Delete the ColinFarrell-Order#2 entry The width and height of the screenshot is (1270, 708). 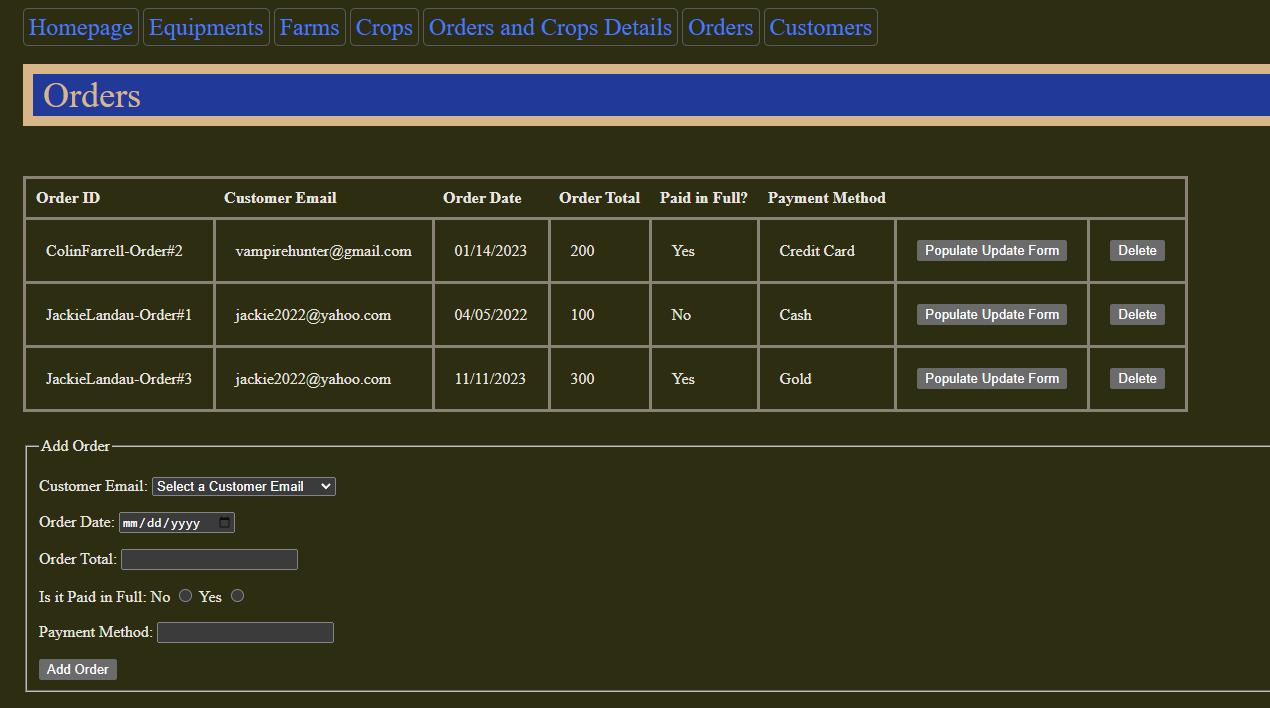[x=1137, y=250]
